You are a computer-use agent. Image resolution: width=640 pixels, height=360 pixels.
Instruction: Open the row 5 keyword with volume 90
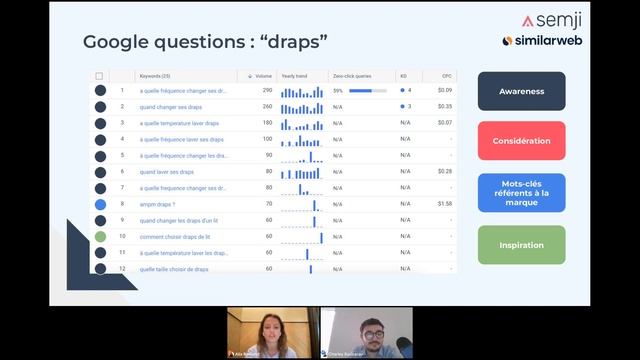tap(184, 156)
